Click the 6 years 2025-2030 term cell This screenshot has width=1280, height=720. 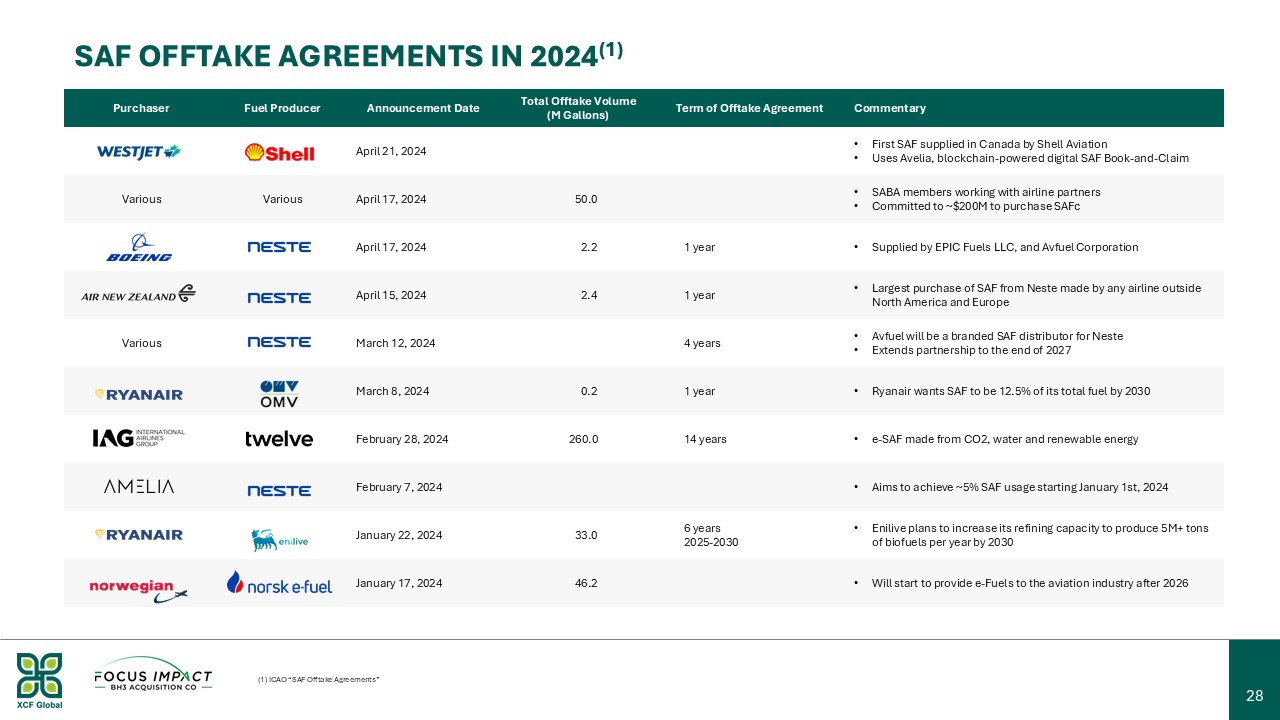pyautogui.click(x=709, y=535)
